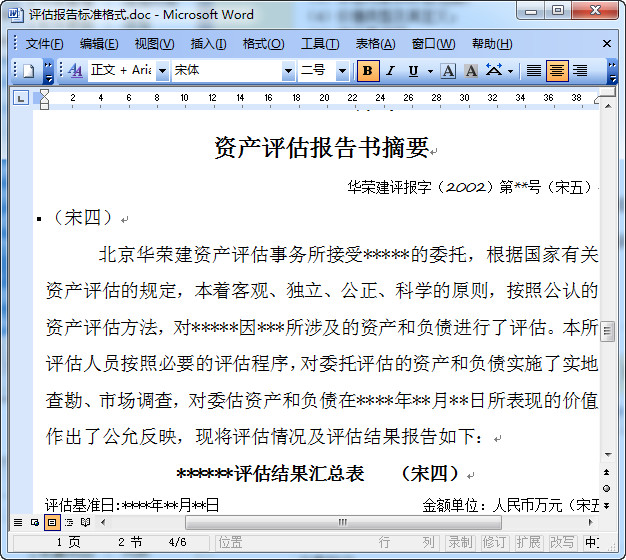Open 编辑(E) menu
Viewport: 626px width, 560px height.
(99, 44)
